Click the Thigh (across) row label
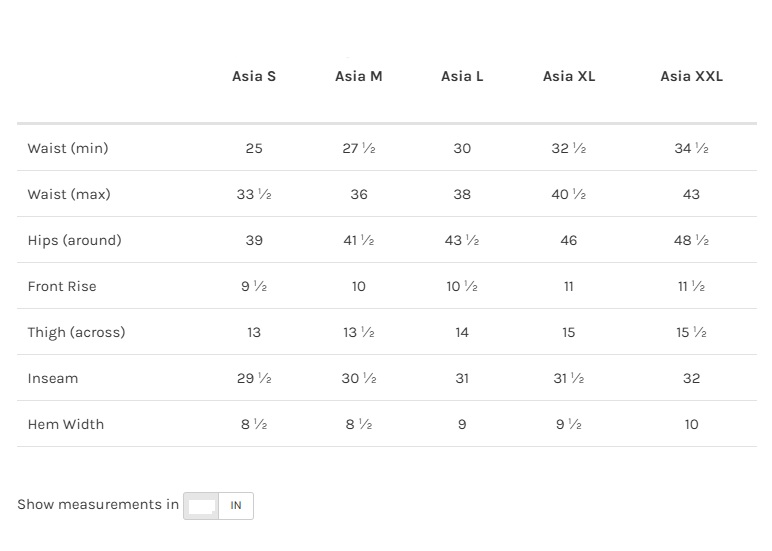The image size is (772, 551). [77, 332]
